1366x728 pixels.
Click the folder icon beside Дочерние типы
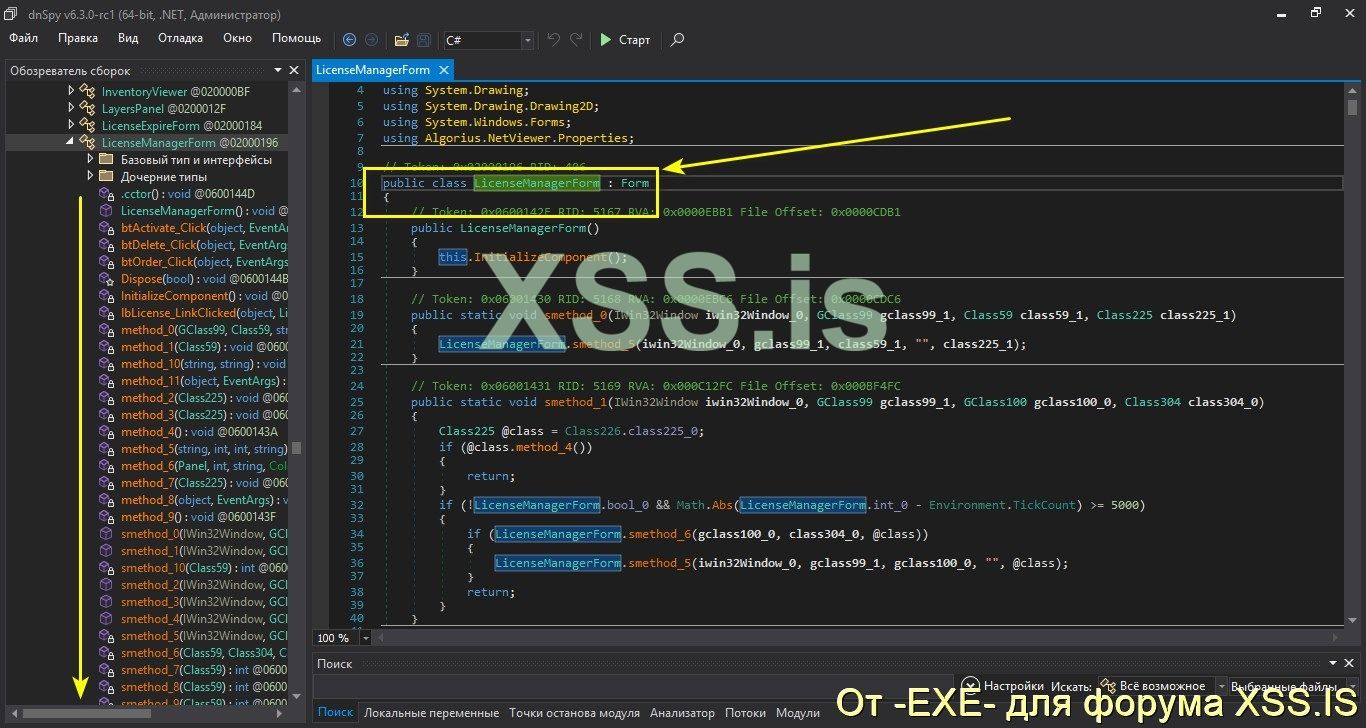[106, 177]
